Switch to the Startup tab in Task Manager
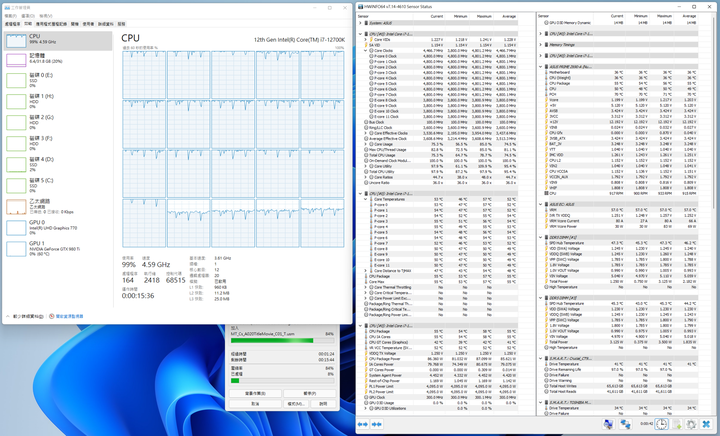Image resolution: width=720 pixels, height=436 pixels. (x=75, y=24)
